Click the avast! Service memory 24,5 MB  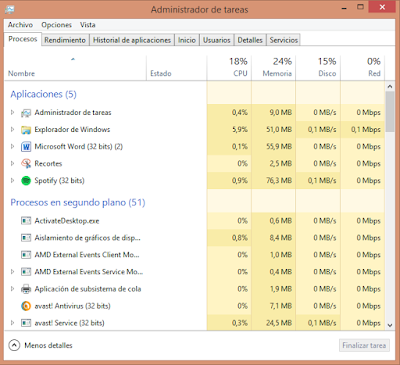click(x=279, y=323)
